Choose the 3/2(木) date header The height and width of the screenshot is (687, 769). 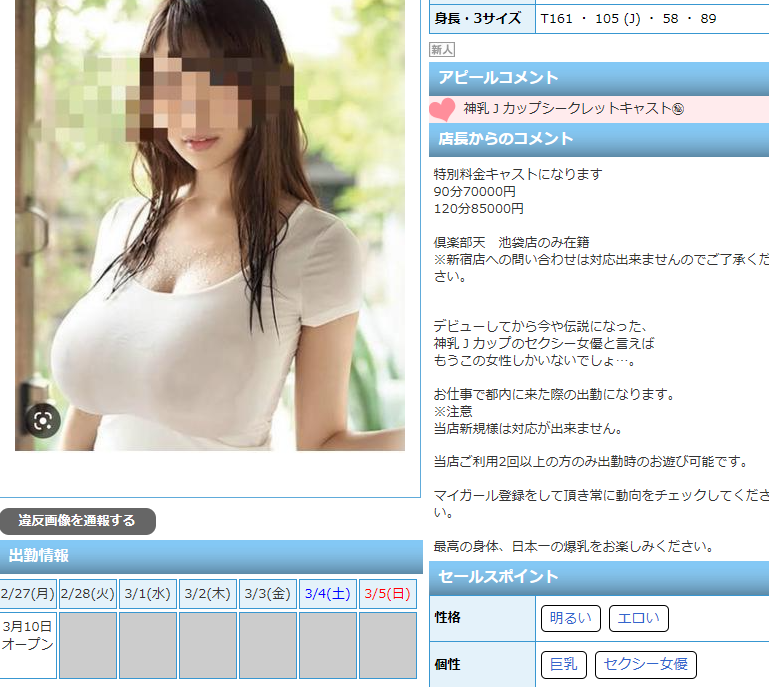[x=208, y=594]
